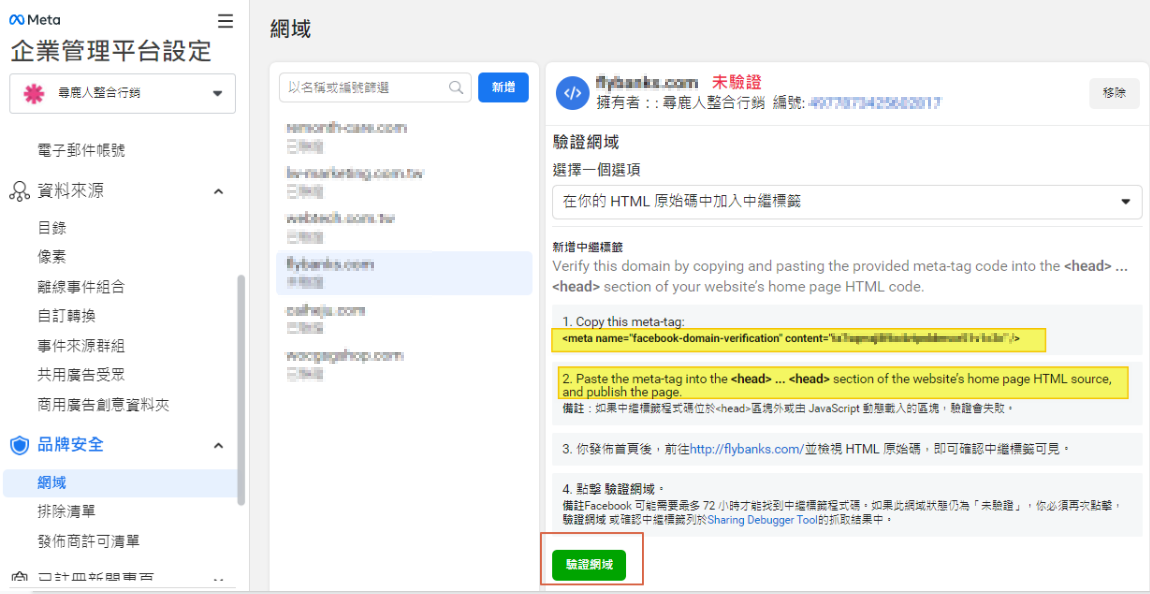Screen dimensions: 1150x594
Task: Open the business account dropdown
Action: pos(217,94)
